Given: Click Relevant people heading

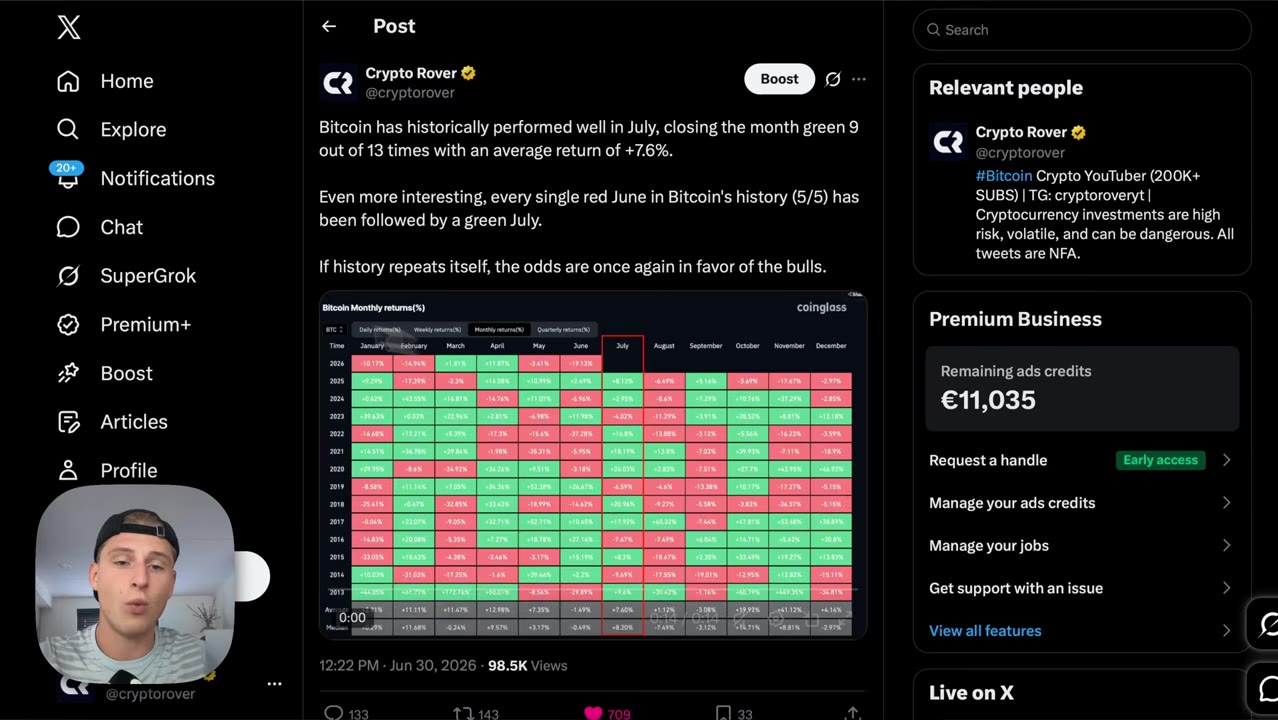Looking at the screenshot, I should point(1006,88).
